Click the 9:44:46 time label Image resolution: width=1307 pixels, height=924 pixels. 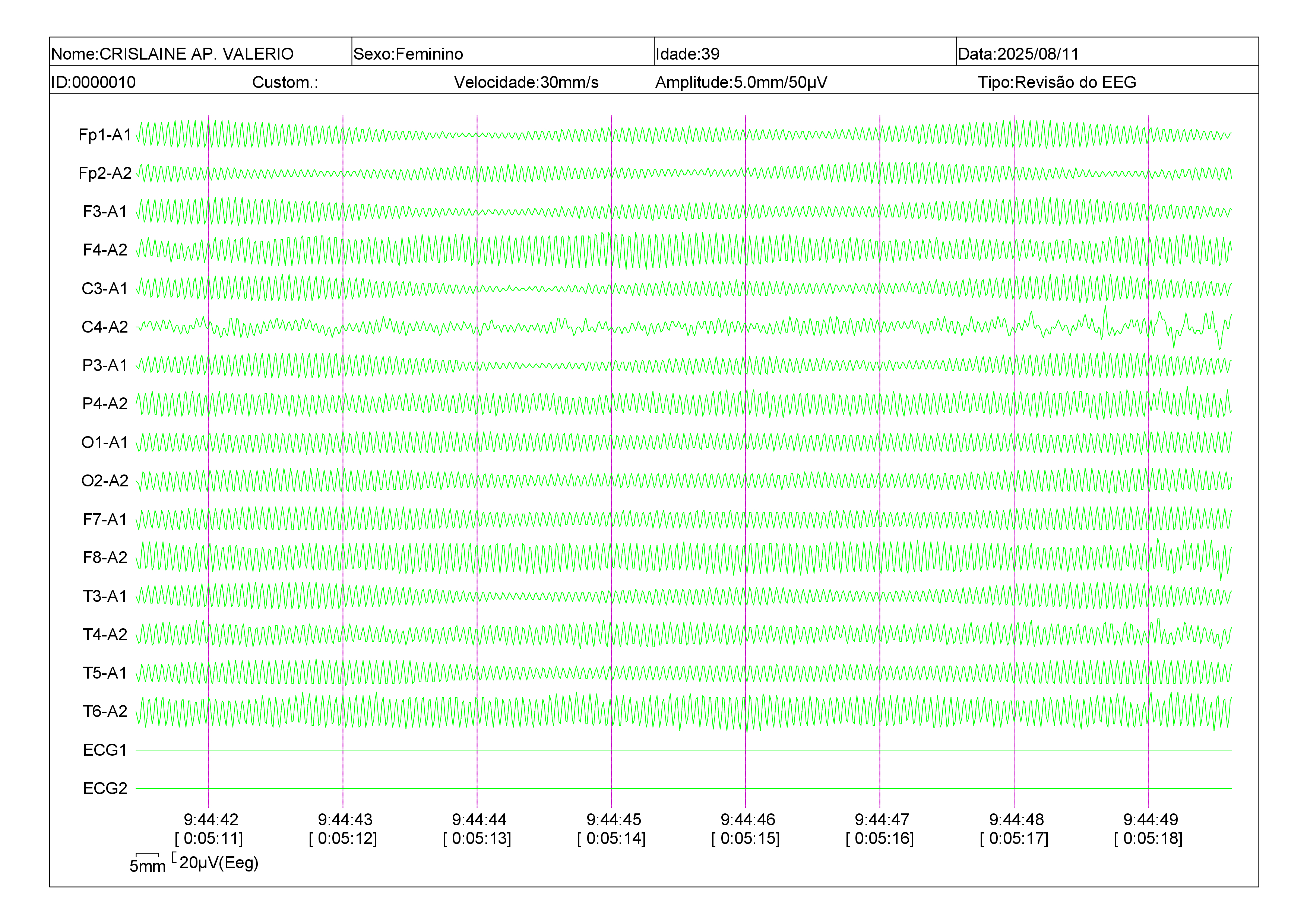click(748, 819)
